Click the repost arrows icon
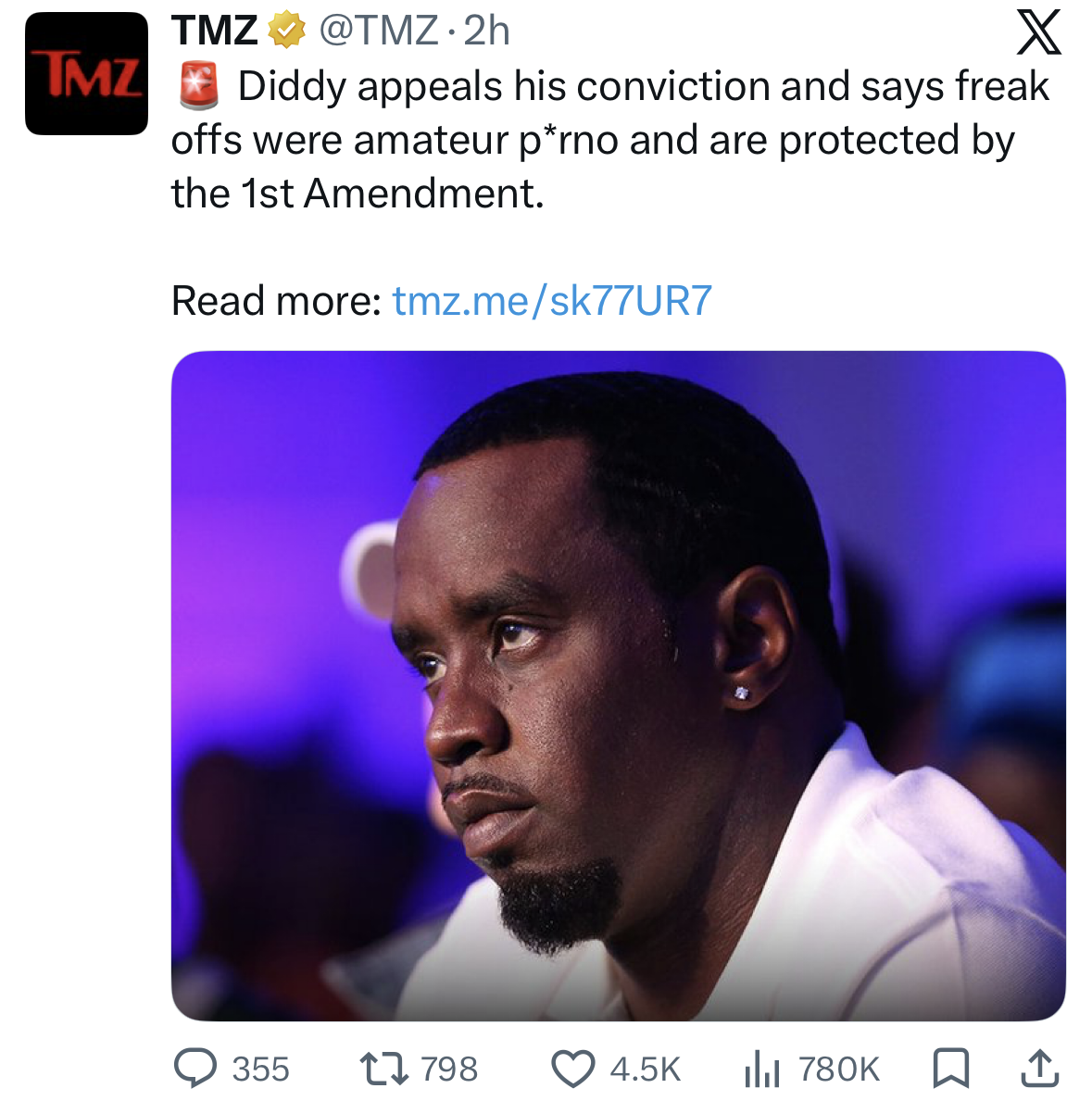1092x1101 pixels. click(x=383, y=1068)
